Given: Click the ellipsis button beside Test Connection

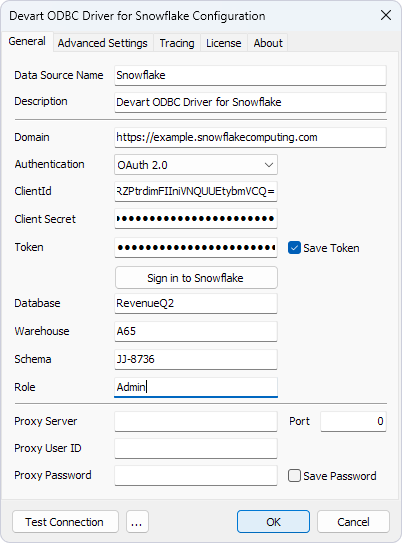Looking at the screenshot, I should (137, 522).
